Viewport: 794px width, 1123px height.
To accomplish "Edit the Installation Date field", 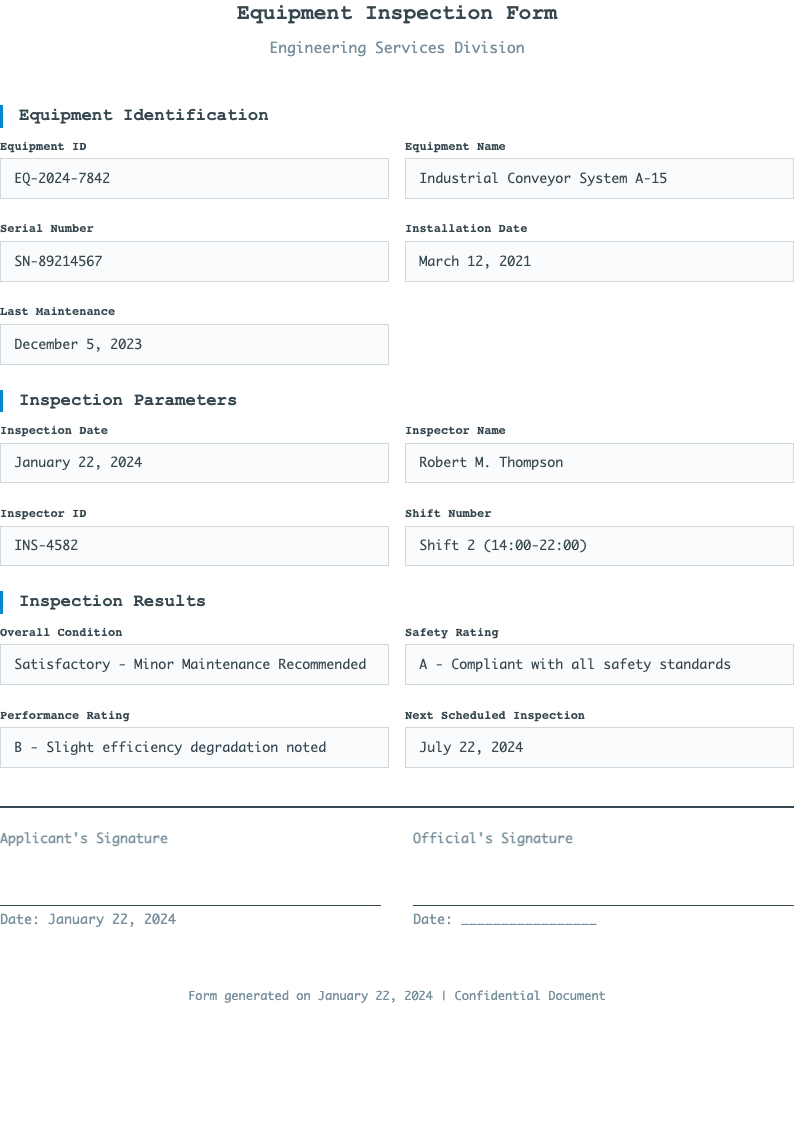I will (x=598, y=261).
